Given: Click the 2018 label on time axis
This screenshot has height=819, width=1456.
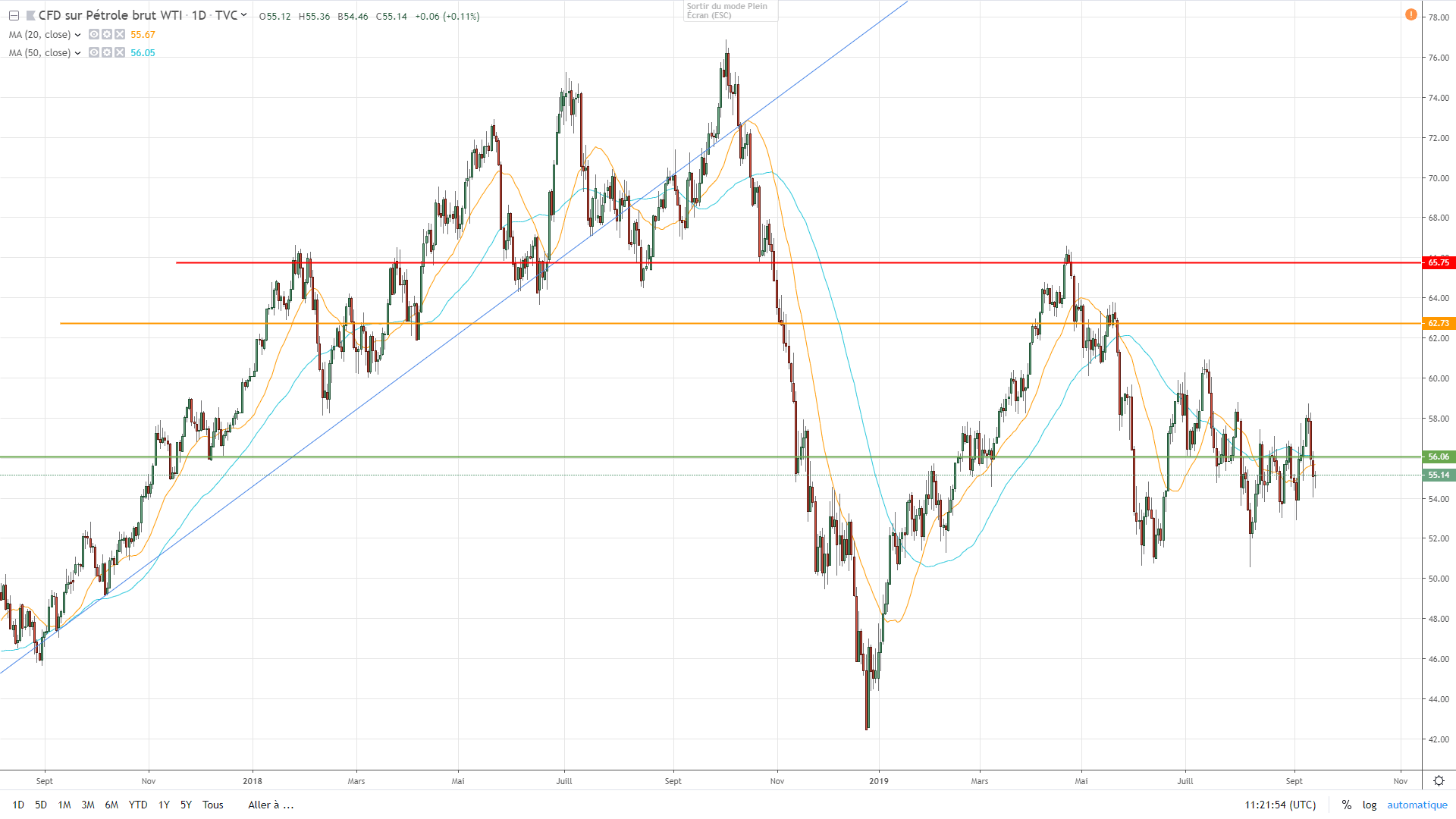Looking at the screenshot, I should point(253,781).
